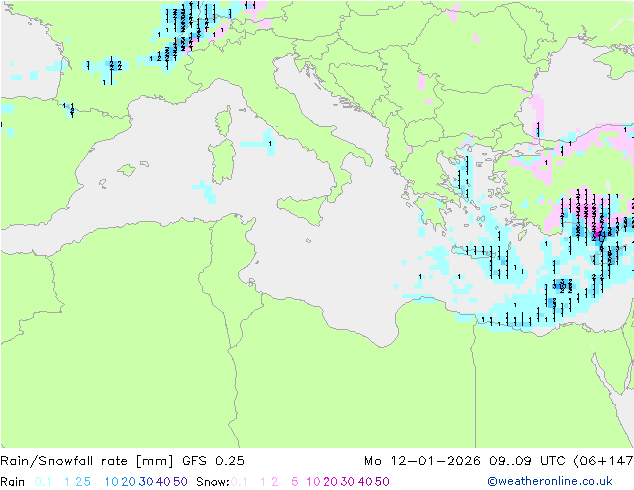The height and width of the screenshot is (490, 634).
Task: Pick the Rain legend value 0.1
Action: pyautogui.click(x=43, y=482)
